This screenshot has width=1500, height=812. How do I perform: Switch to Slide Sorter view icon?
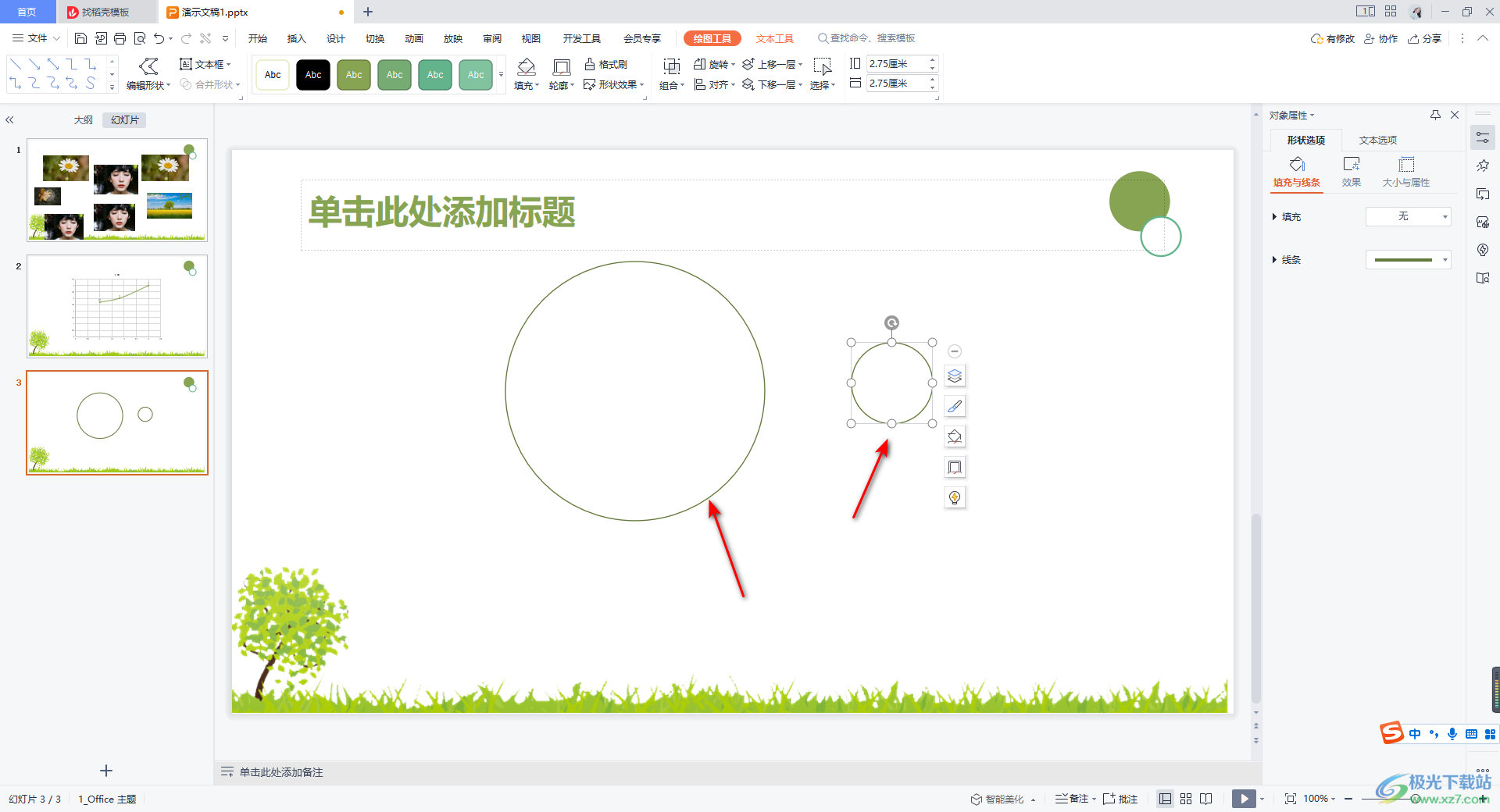pos(1186,799)
